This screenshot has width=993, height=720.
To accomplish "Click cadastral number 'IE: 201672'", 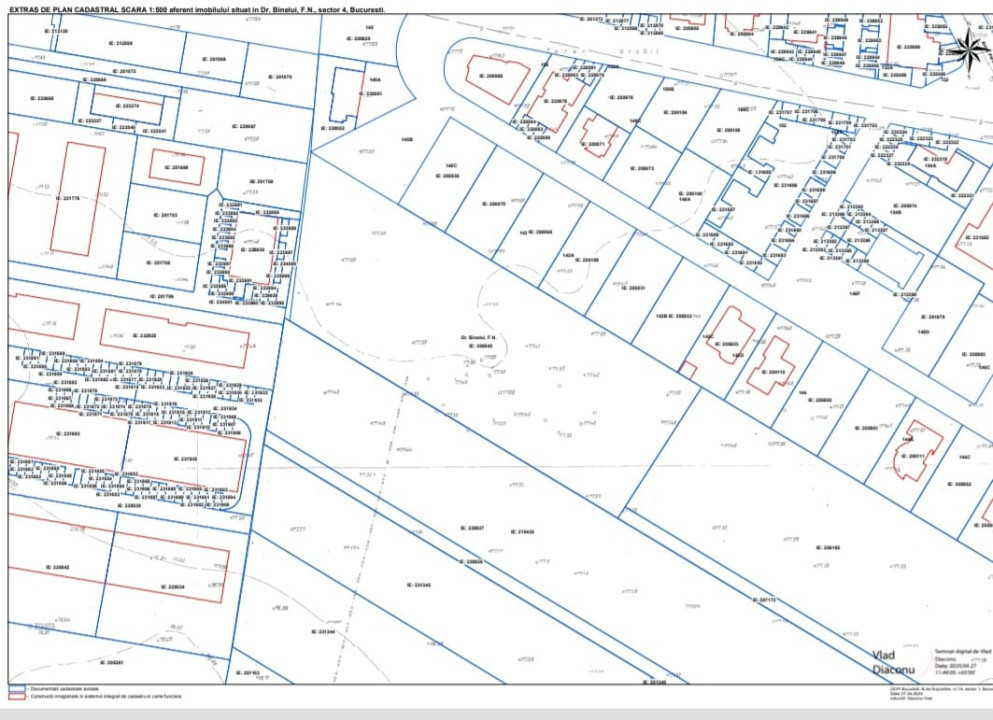I will click(x=123, y=72).
